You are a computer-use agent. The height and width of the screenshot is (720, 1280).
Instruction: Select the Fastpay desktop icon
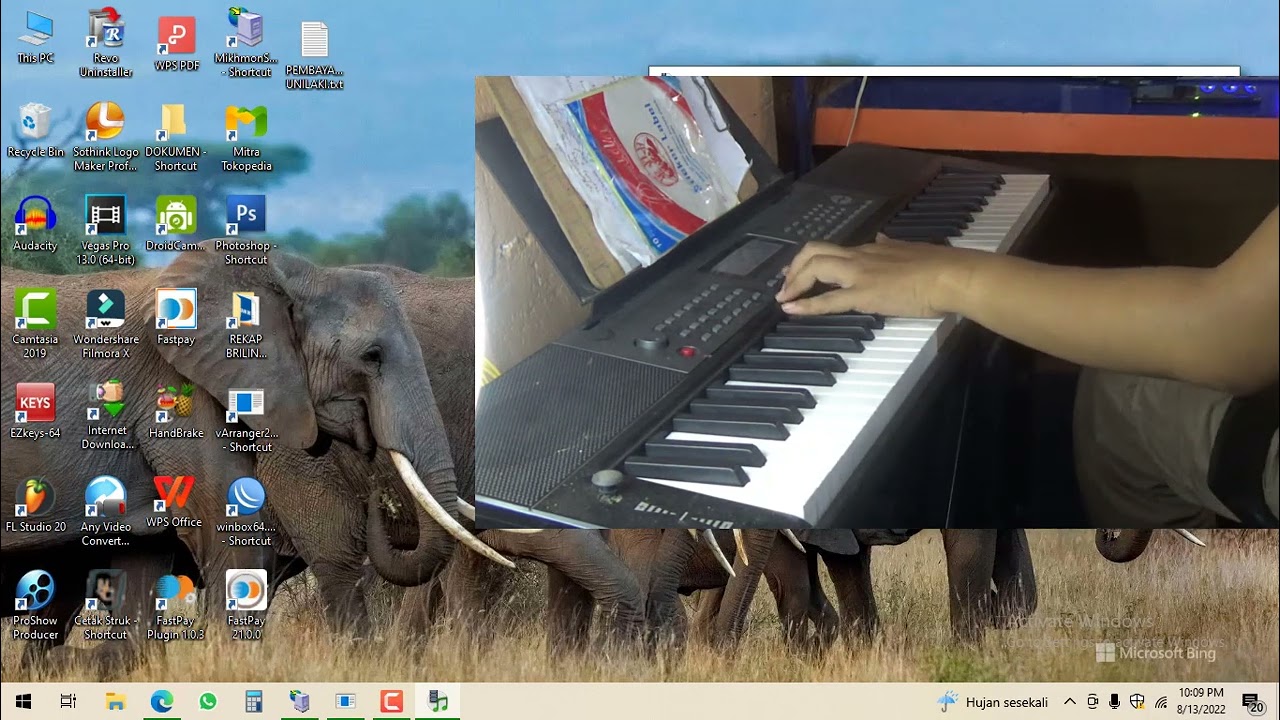[x=176, y=317]
